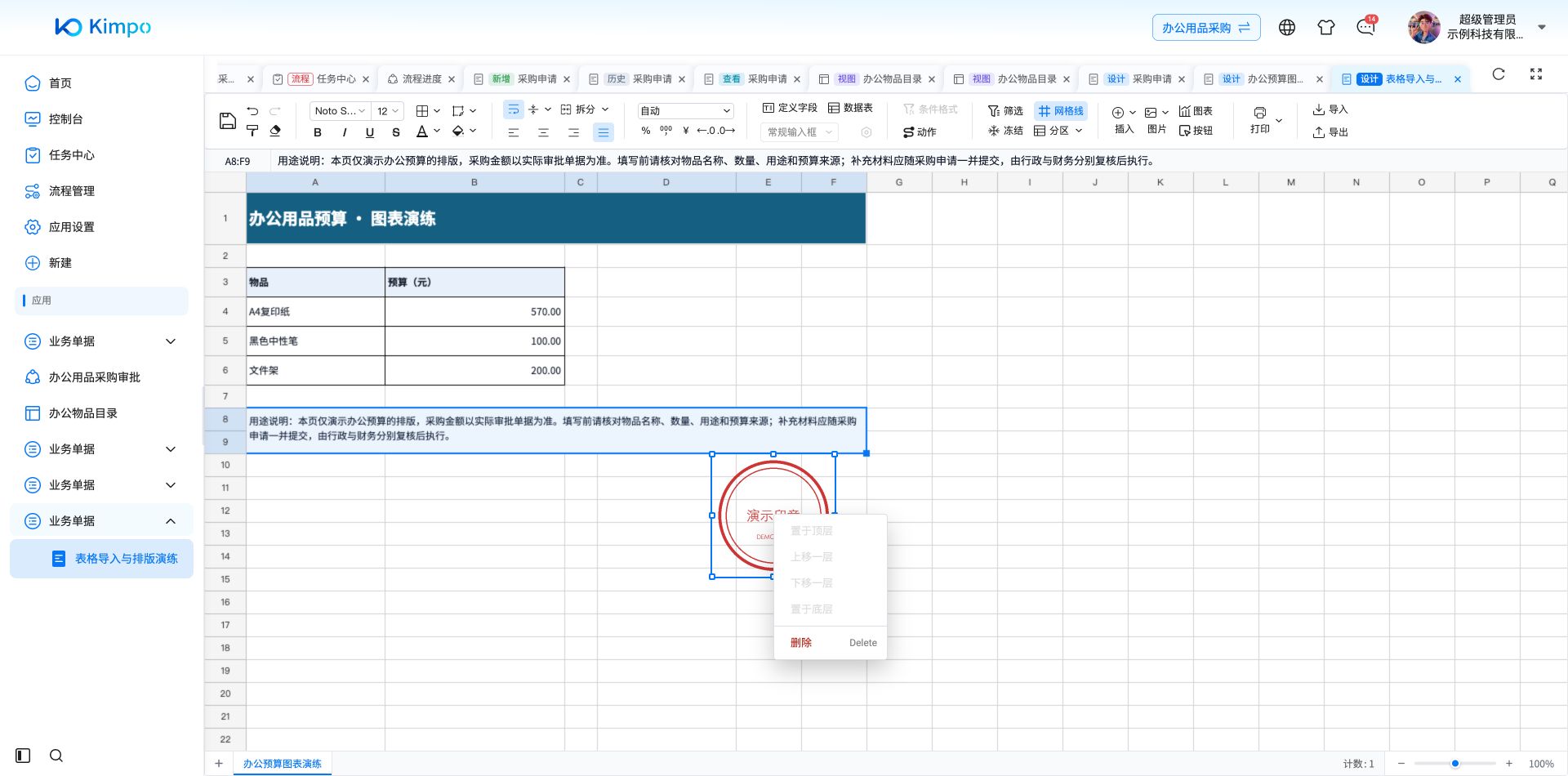This screenshot has height=776, width=1568.
Task: Click the 导出 export button
Action: click(x=1330, y=132)
